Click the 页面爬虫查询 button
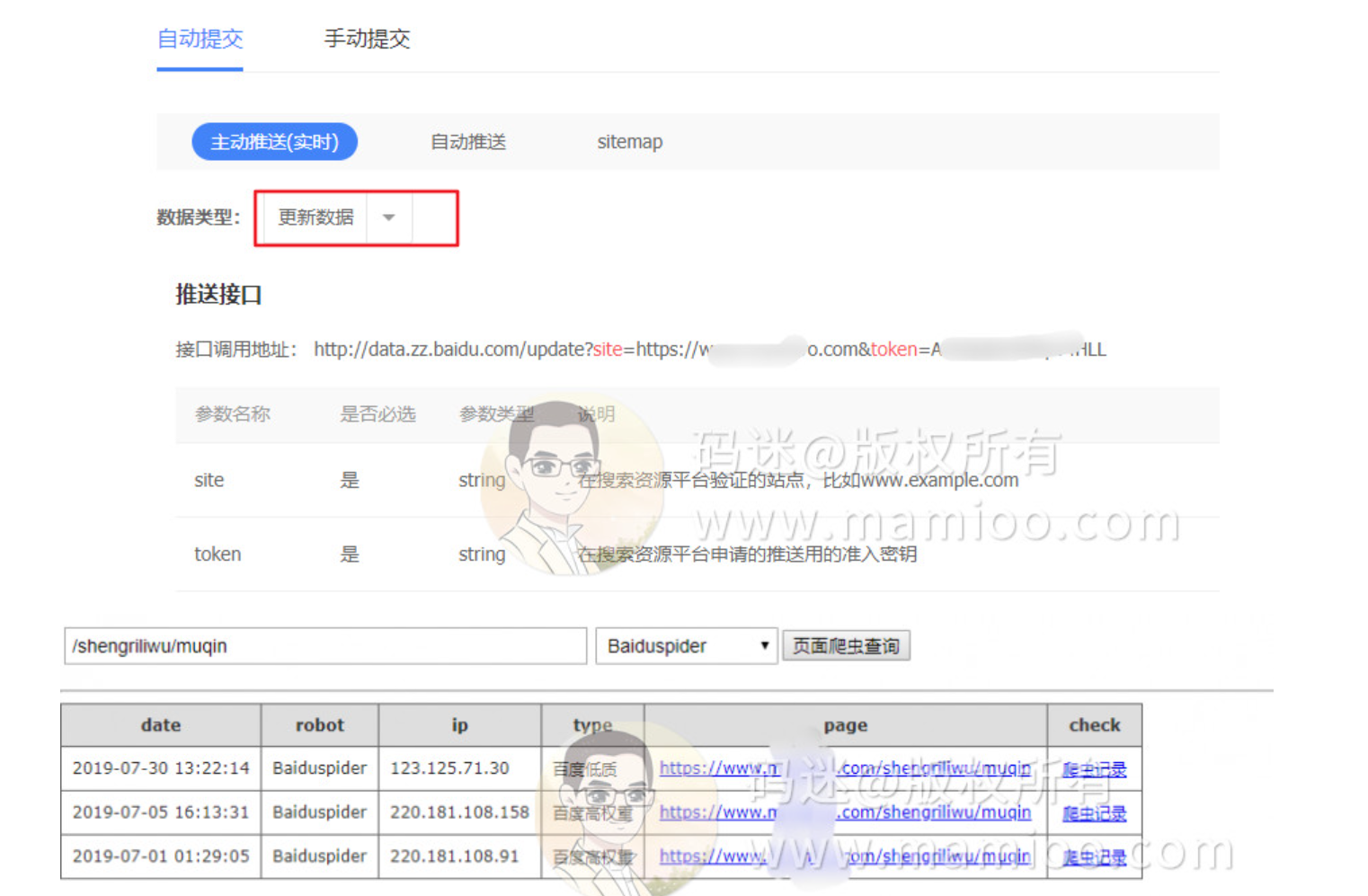The image size is (1368, 896). 846,646
